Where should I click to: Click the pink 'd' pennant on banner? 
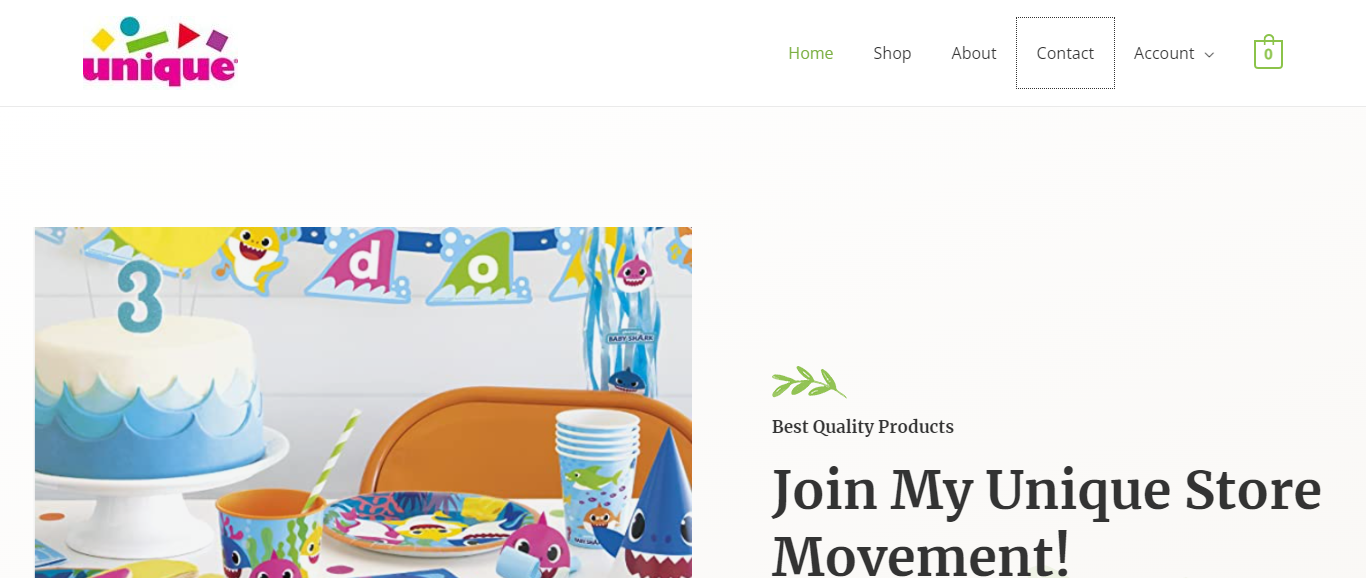(x=358, y=265)
